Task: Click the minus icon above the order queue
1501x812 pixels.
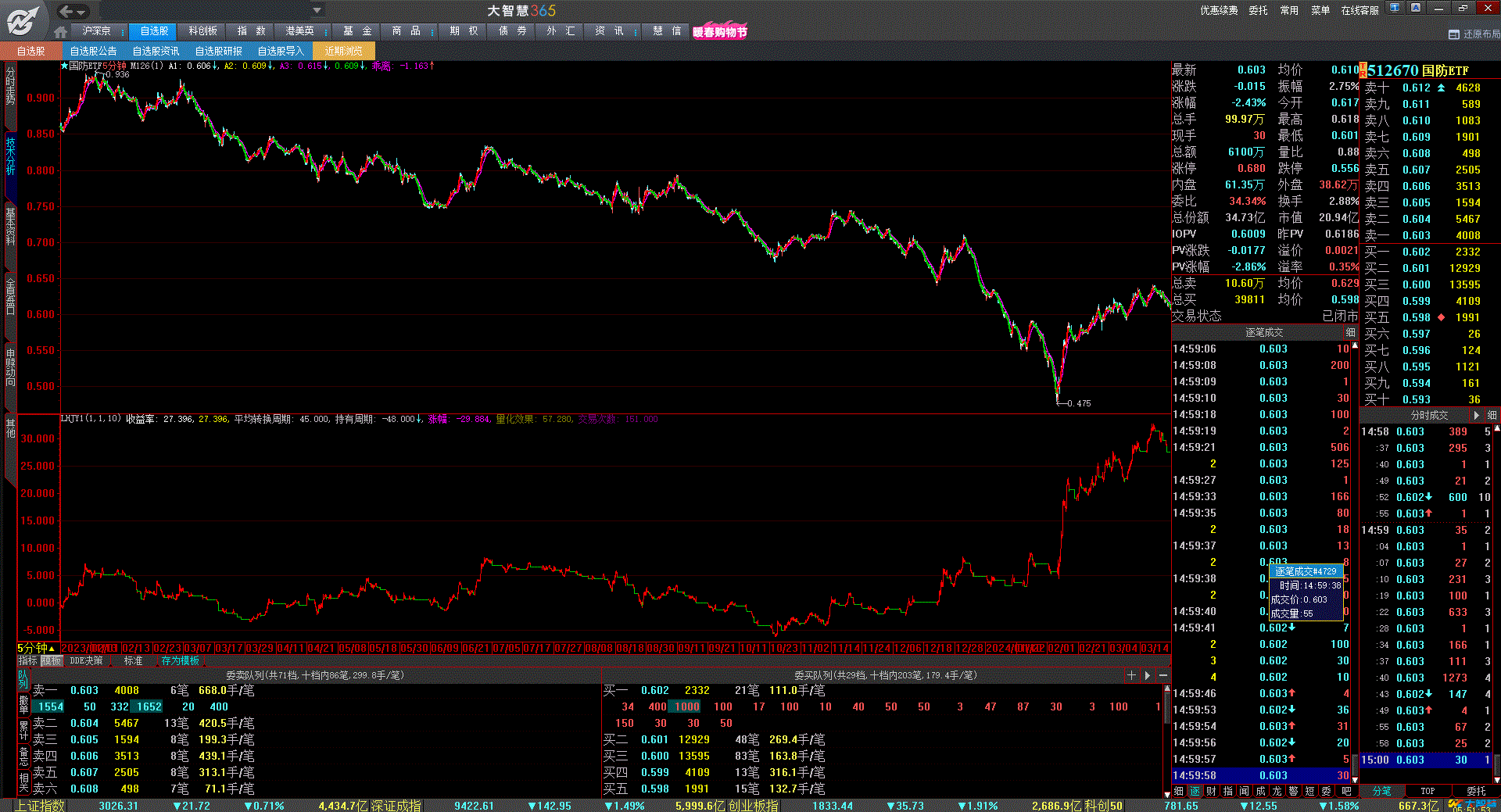Action: pos(1163,675)
